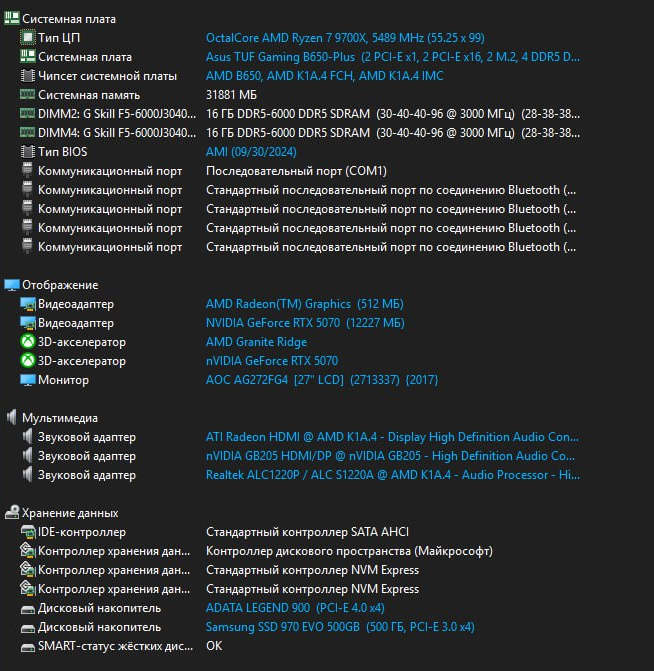Viewport: 654px width, 671px height.
Task: Select the DIMM2: G Skill F5-6000J3040 label
Action: click(x=117, y=114)
